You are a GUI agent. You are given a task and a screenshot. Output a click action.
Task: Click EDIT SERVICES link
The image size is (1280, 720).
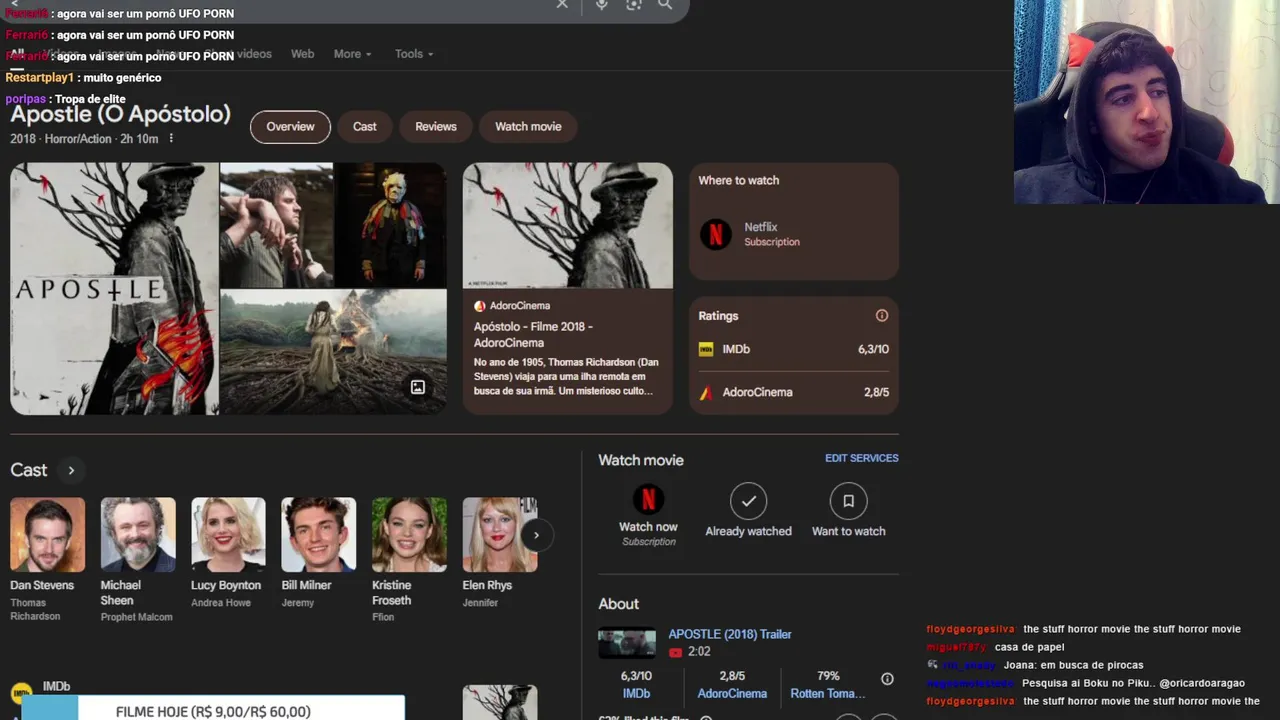862,458
